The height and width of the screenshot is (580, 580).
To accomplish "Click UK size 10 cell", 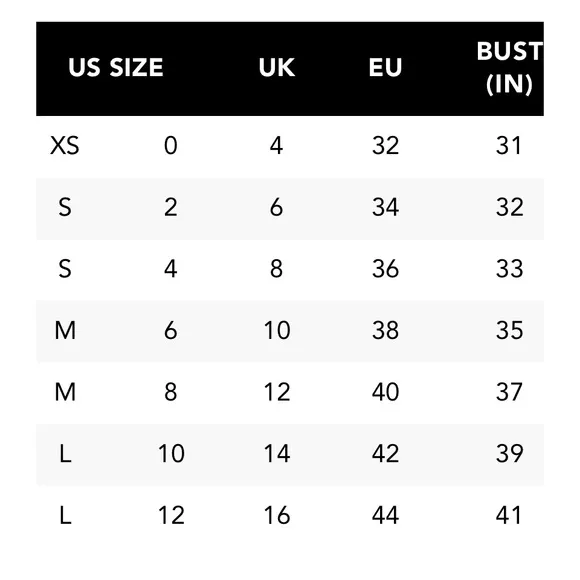I will pyautogui.click(x=277, y=330).
